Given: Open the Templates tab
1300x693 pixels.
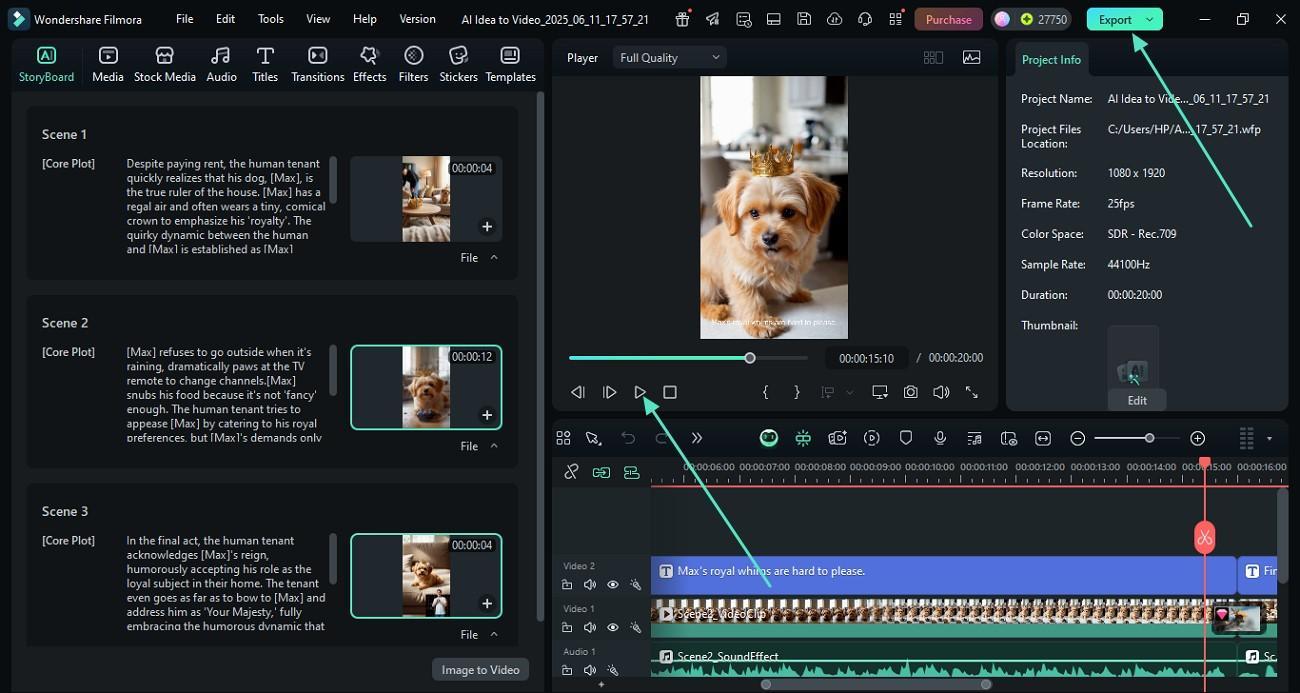Looking at the screenshot, I should point(510,64).
